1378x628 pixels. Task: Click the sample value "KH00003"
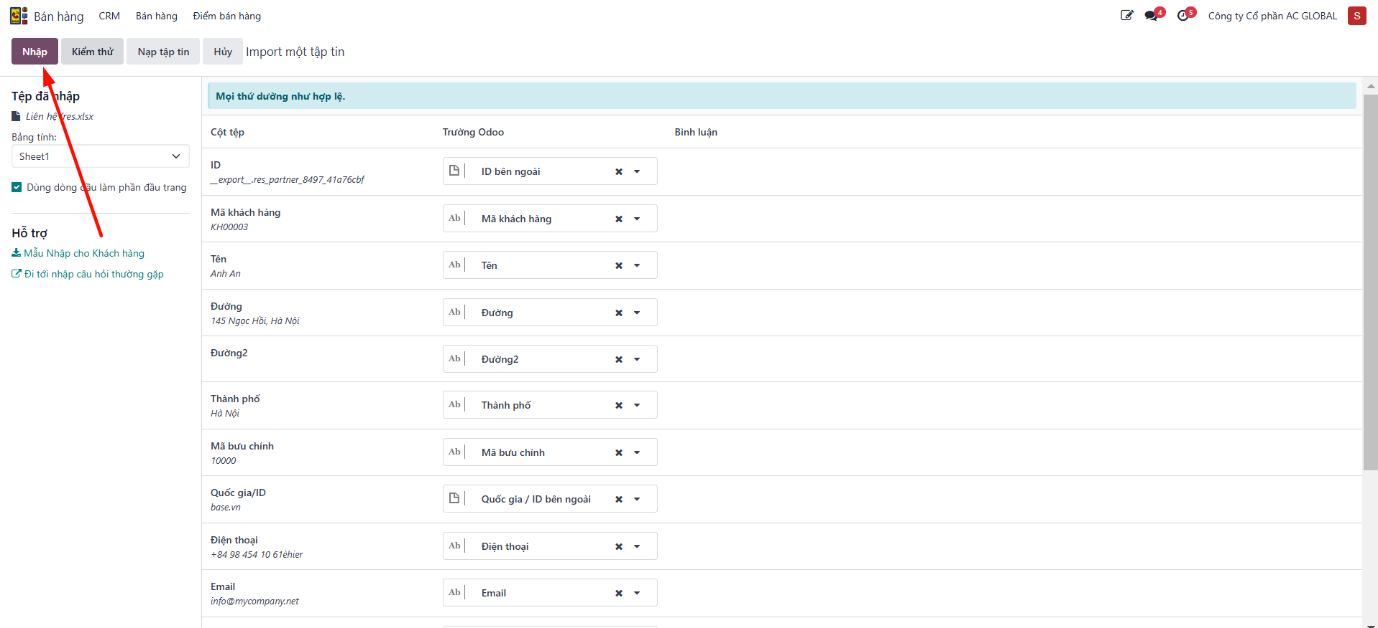(x=229, y=227)
